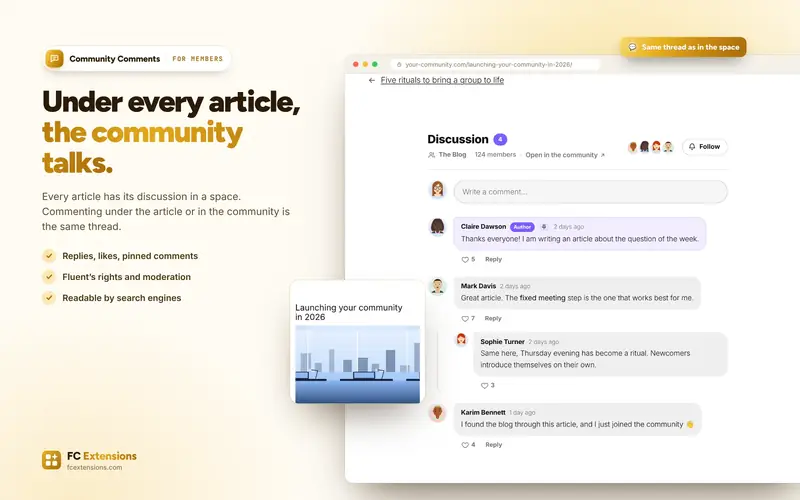Click your avatar beside the comment field
This screenshot has height=500, width=800.
pyautogui.click(x=437, y=189)
